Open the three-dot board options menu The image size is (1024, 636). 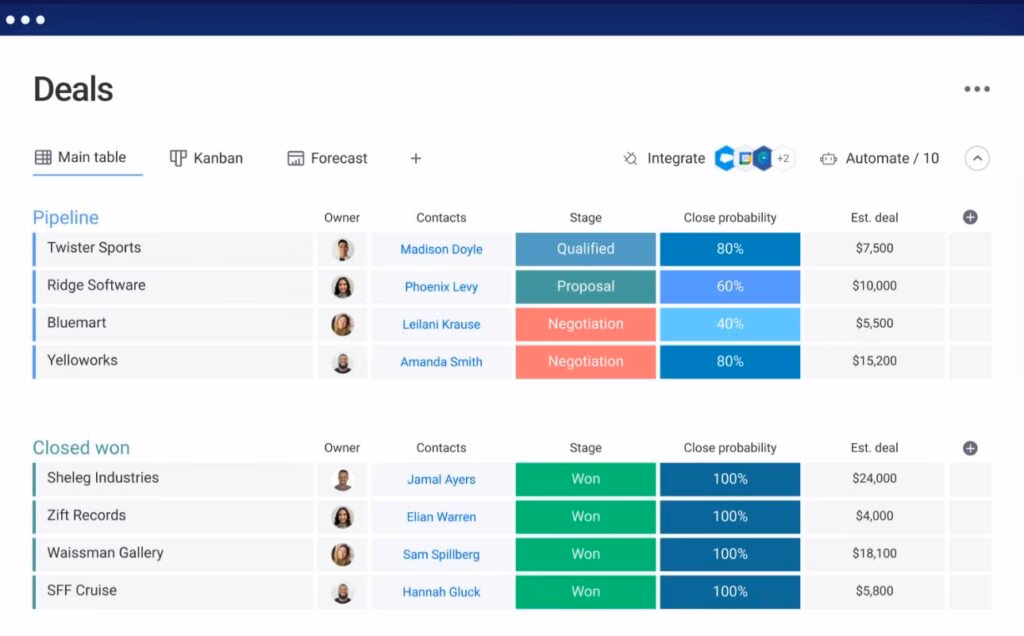click(976, 89)
